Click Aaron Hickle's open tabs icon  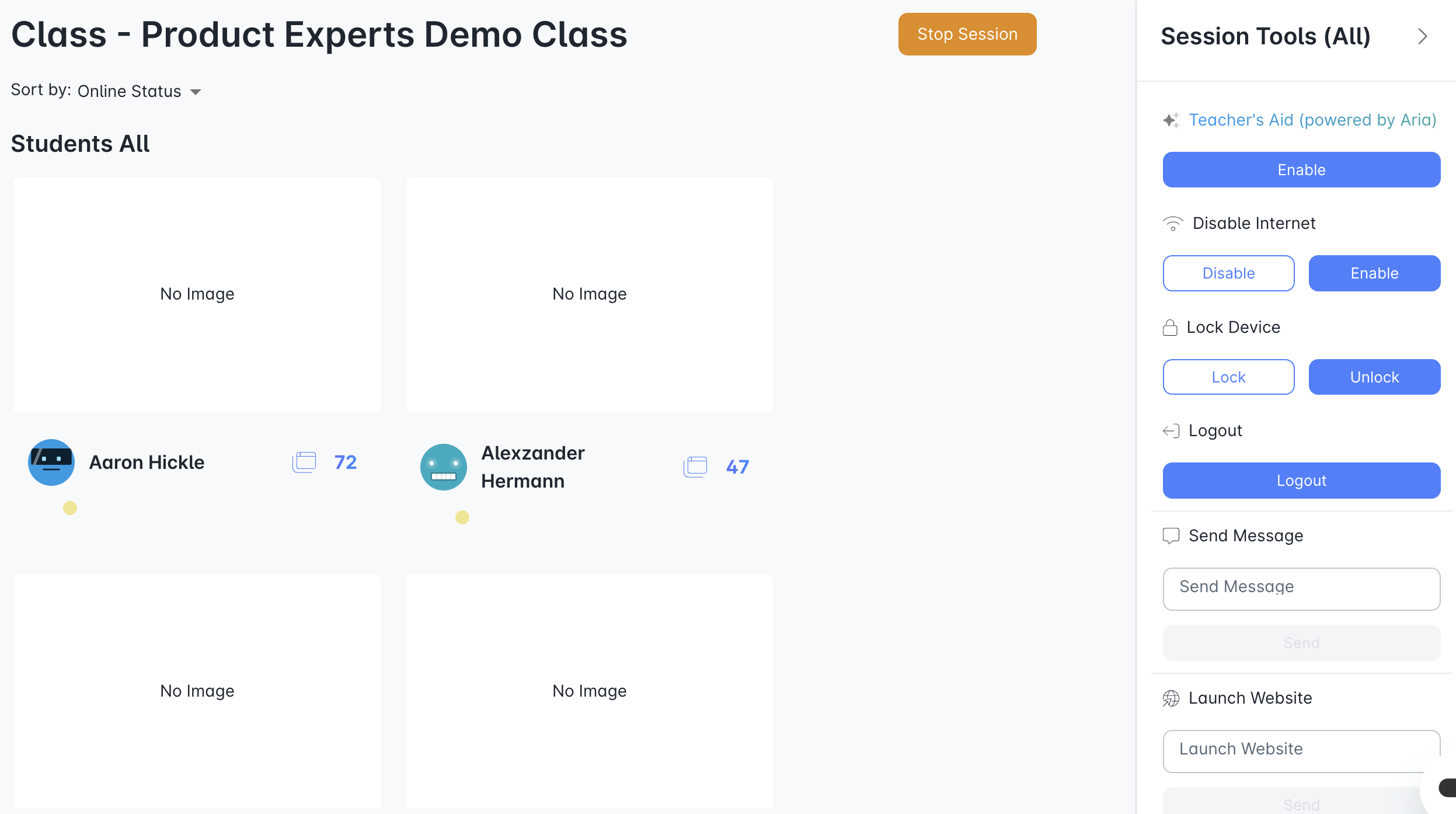click(304, 462)
